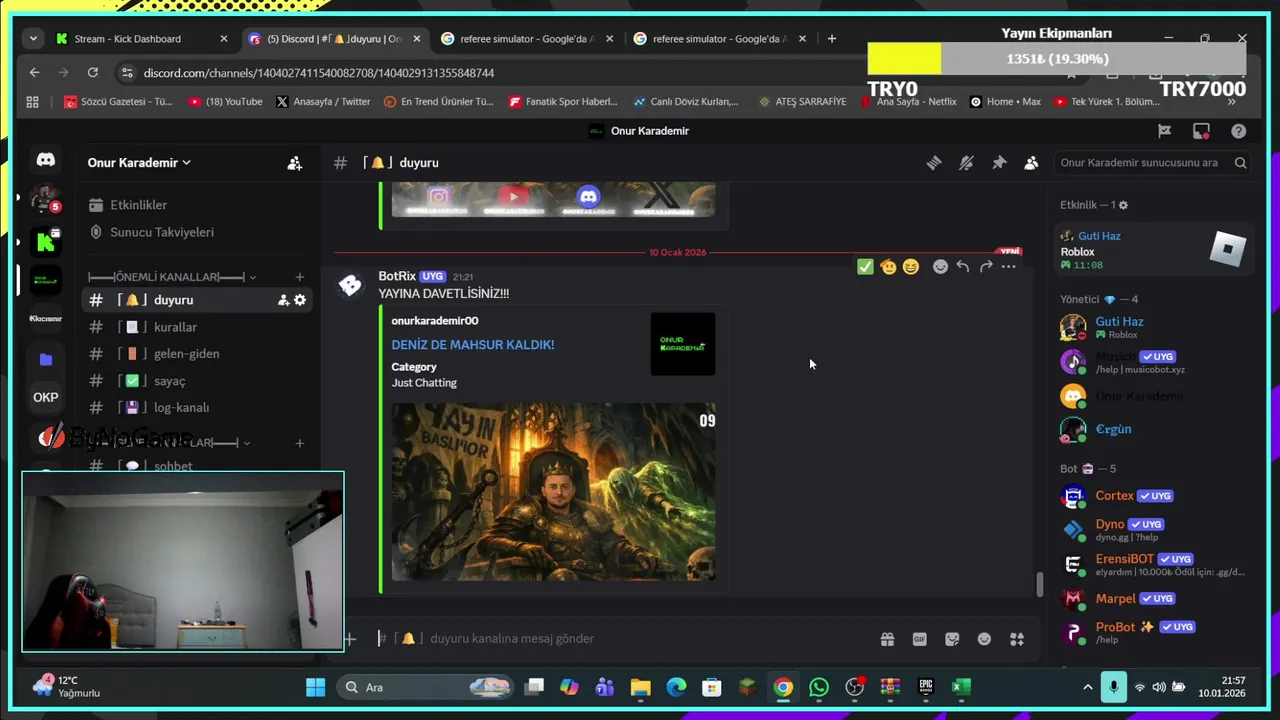The height and width of the screenshot is (720, 1280).
Task: Click the message scrollbar thumb
Action: point(1039,584)
